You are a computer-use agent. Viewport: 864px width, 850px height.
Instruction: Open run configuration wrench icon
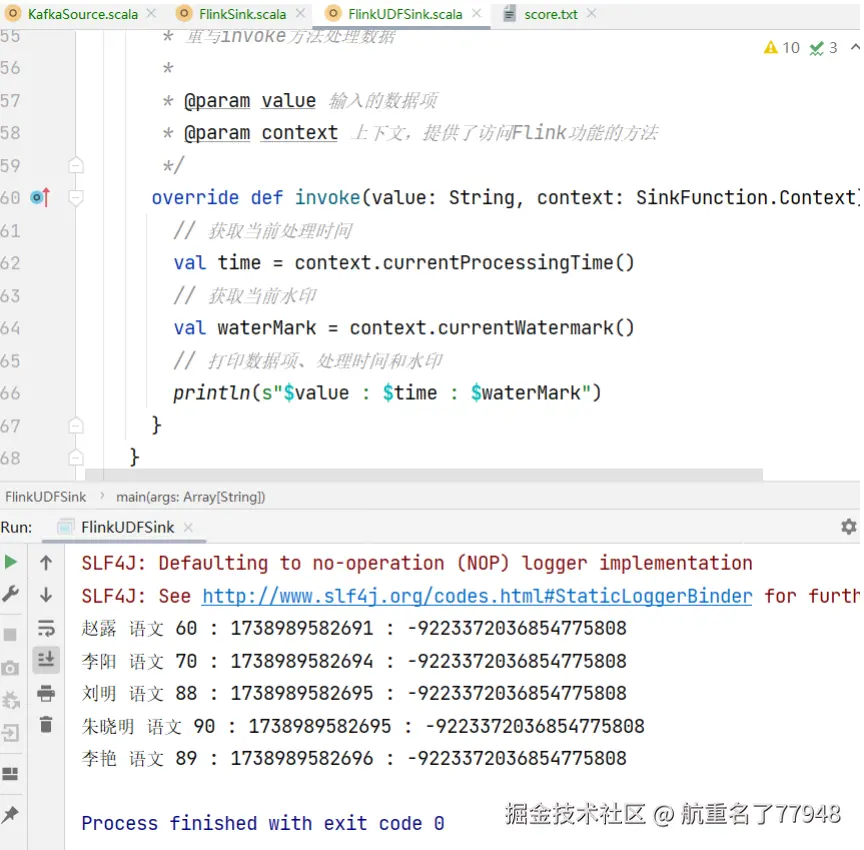10,594
